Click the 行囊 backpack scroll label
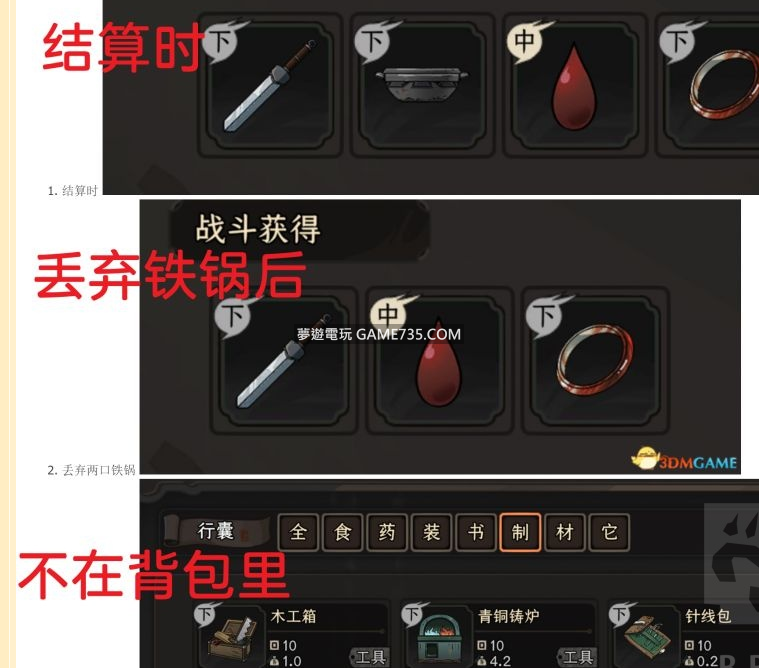 point(216,531)
